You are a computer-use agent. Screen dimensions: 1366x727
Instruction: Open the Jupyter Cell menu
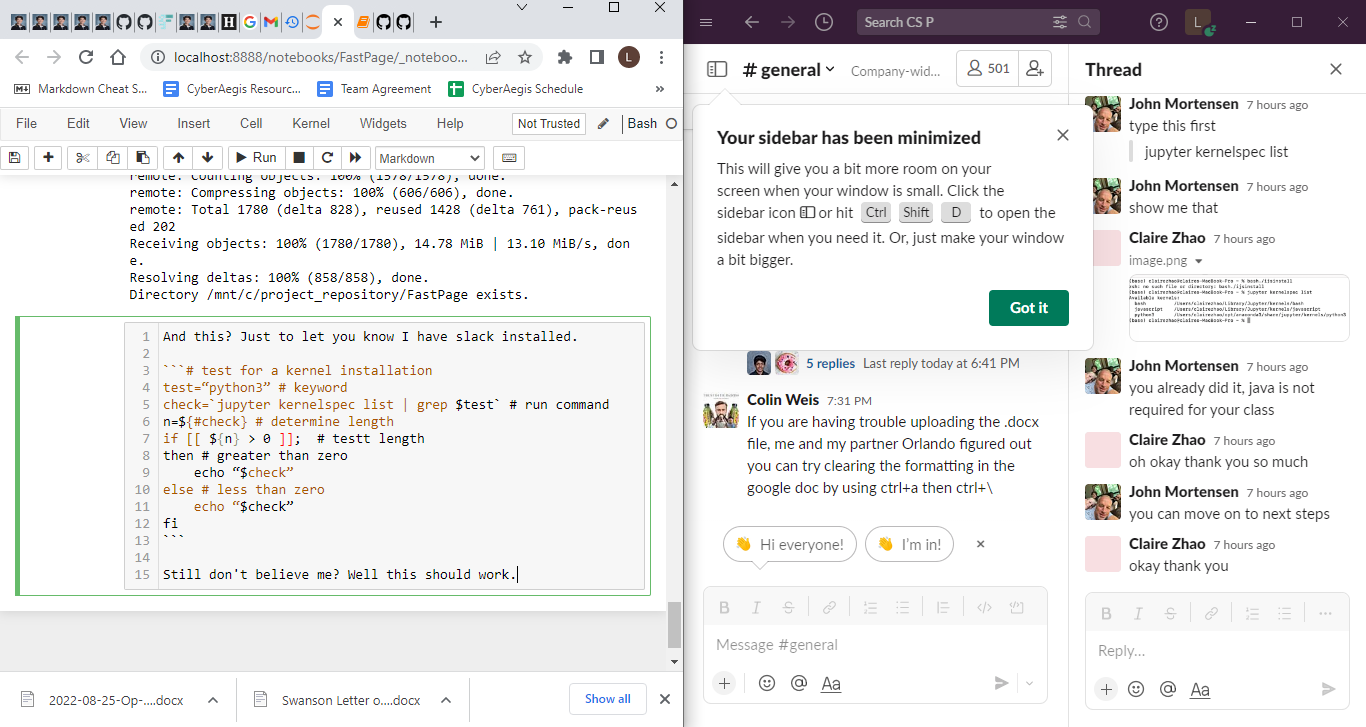(251, 124)
